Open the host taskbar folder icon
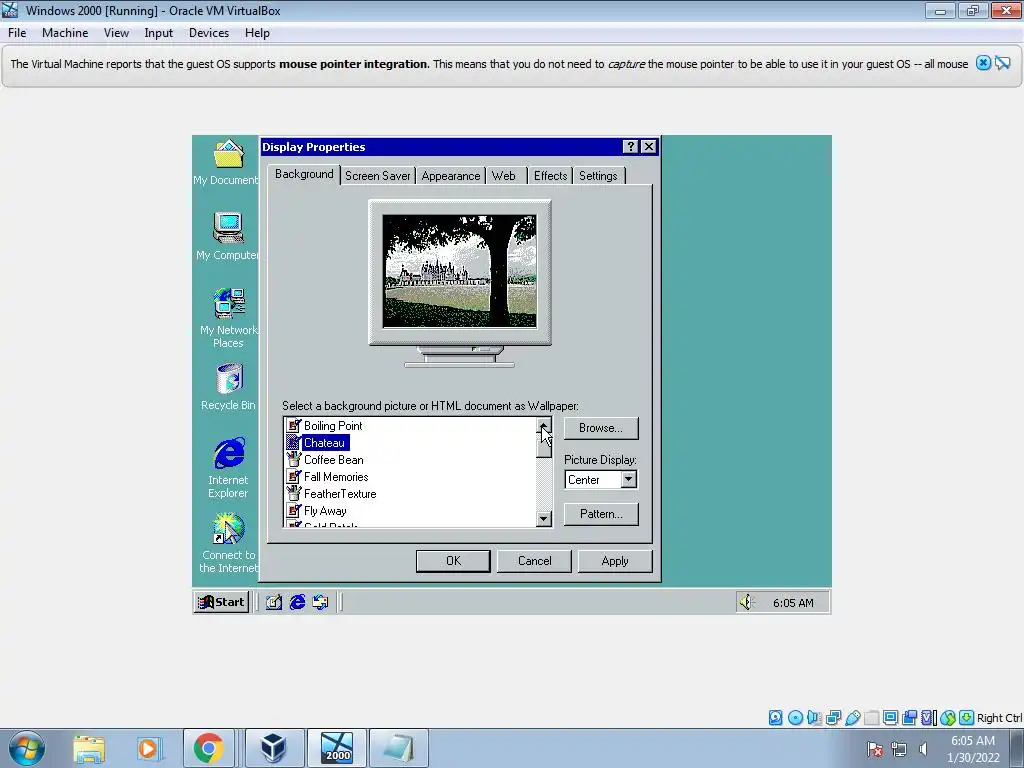The height and width of the screenshot is (768, 1024). point(89,748)
